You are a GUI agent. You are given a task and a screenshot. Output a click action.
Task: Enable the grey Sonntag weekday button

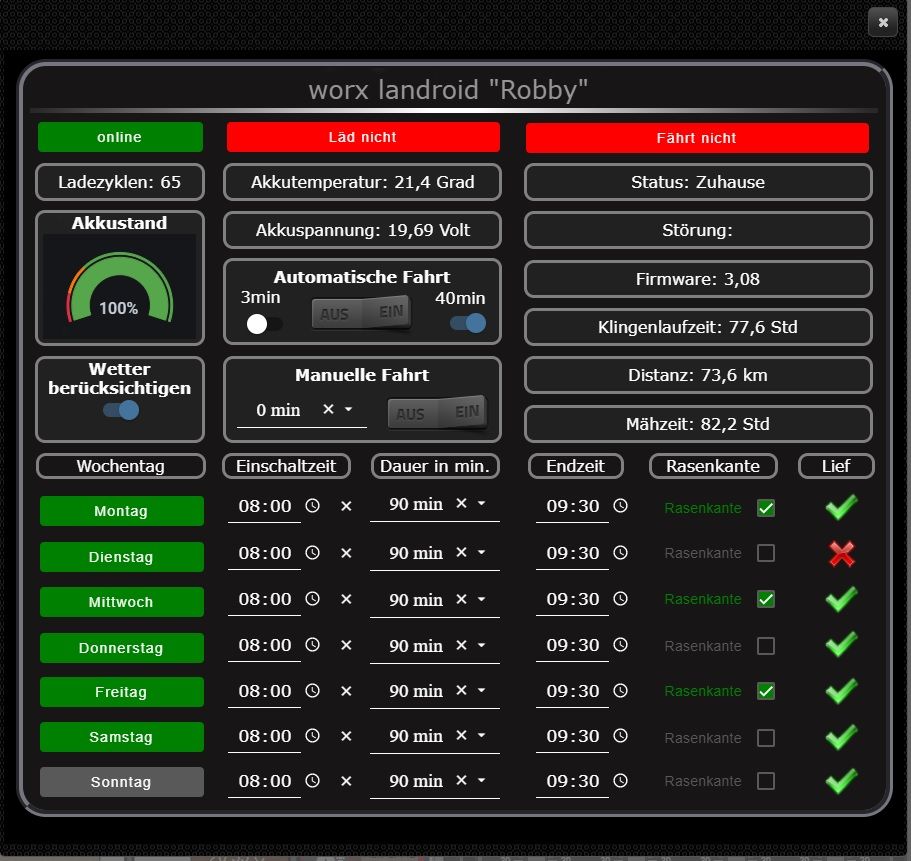click(121, 782)
